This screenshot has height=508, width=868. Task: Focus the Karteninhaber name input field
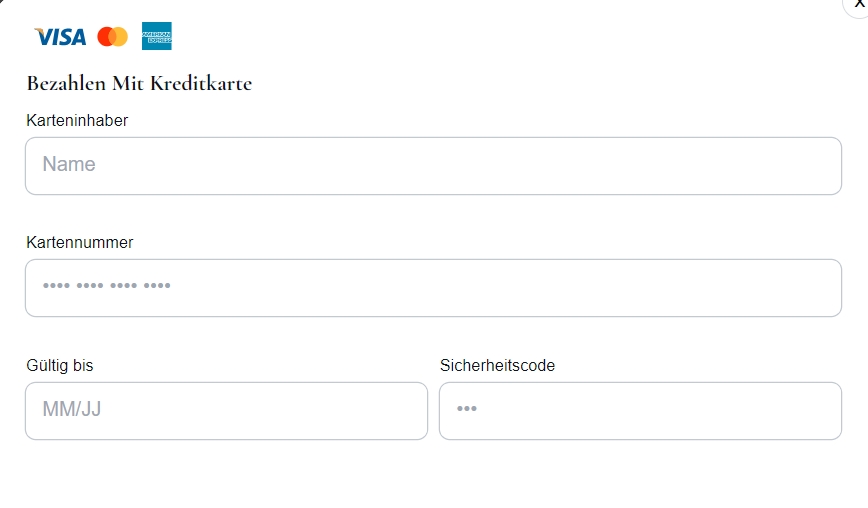click(x=433, y=166)
